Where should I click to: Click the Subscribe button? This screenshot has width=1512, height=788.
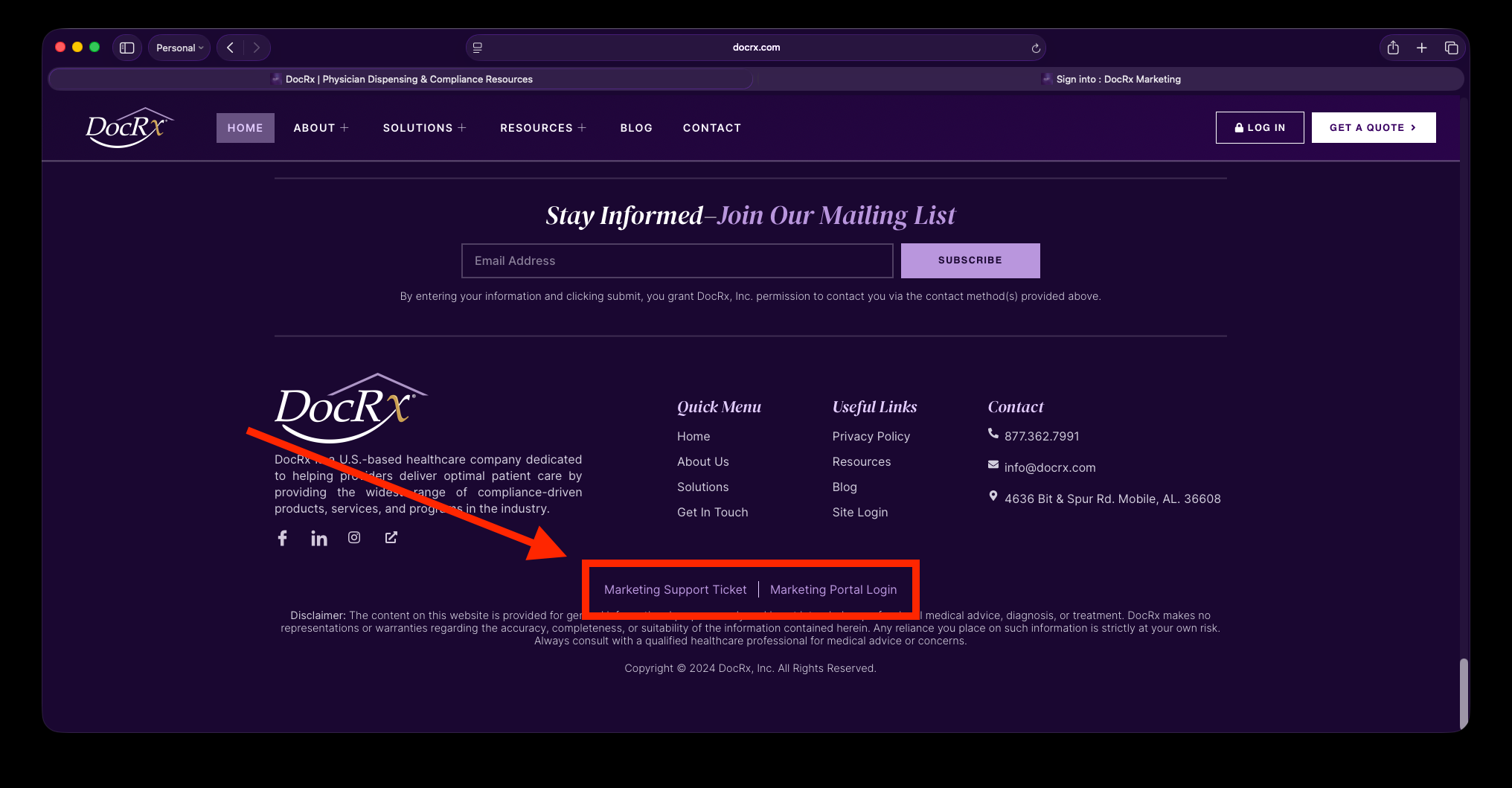[970, 260]
